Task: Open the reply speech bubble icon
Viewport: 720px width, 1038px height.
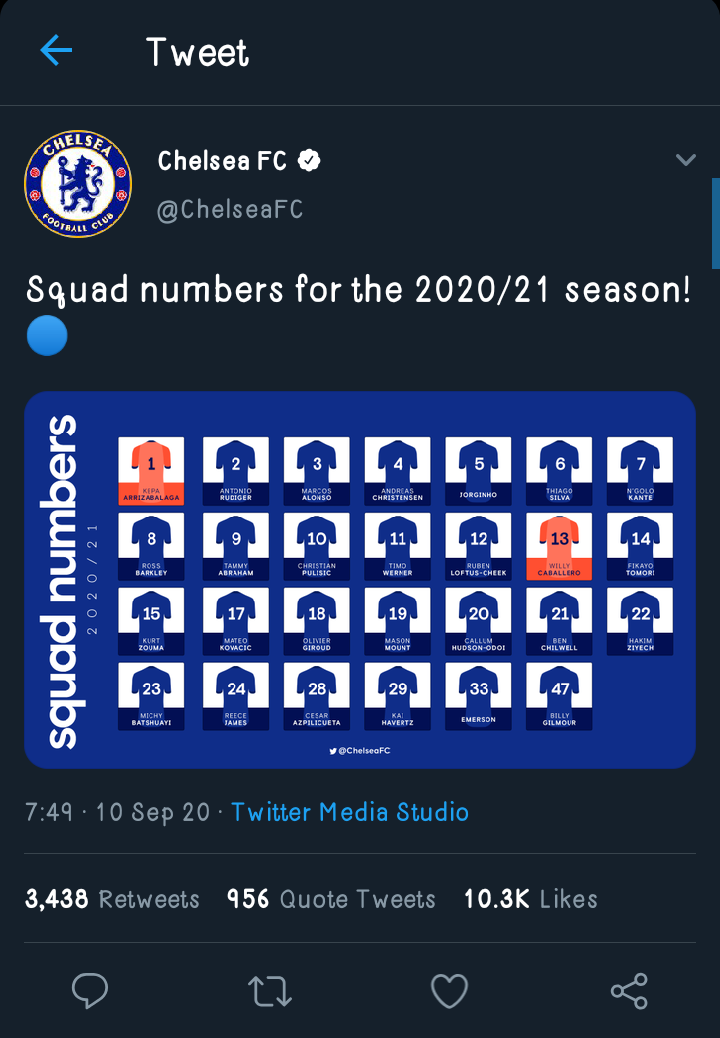Action: pyautogui.click(x=90, y=990)
